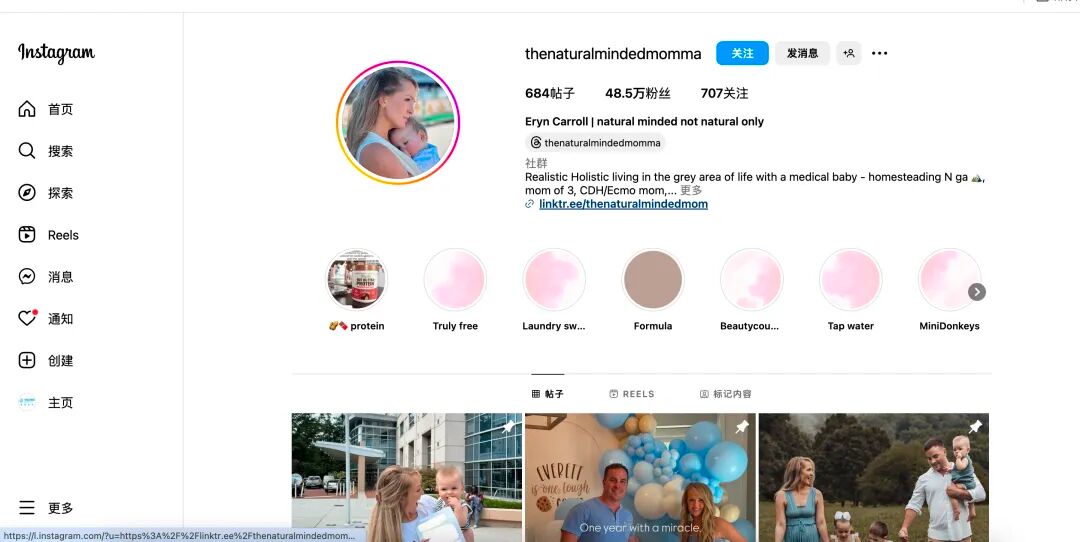This screenshot has height=542, width=1080.
Task: Click the create new post plus icon
Action: (x=27, y=360)
